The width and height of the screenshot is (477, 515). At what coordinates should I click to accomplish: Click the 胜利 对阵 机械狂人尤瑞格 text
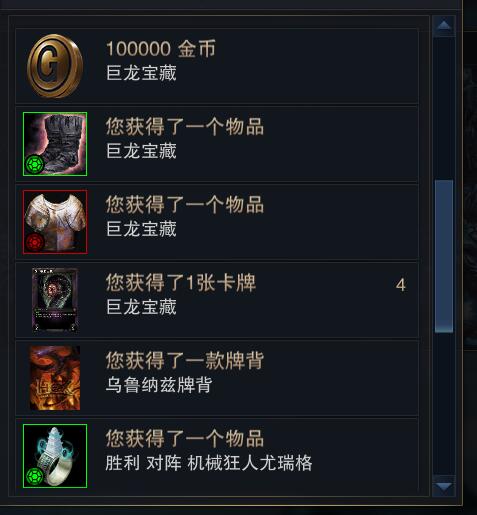[209, 463]
